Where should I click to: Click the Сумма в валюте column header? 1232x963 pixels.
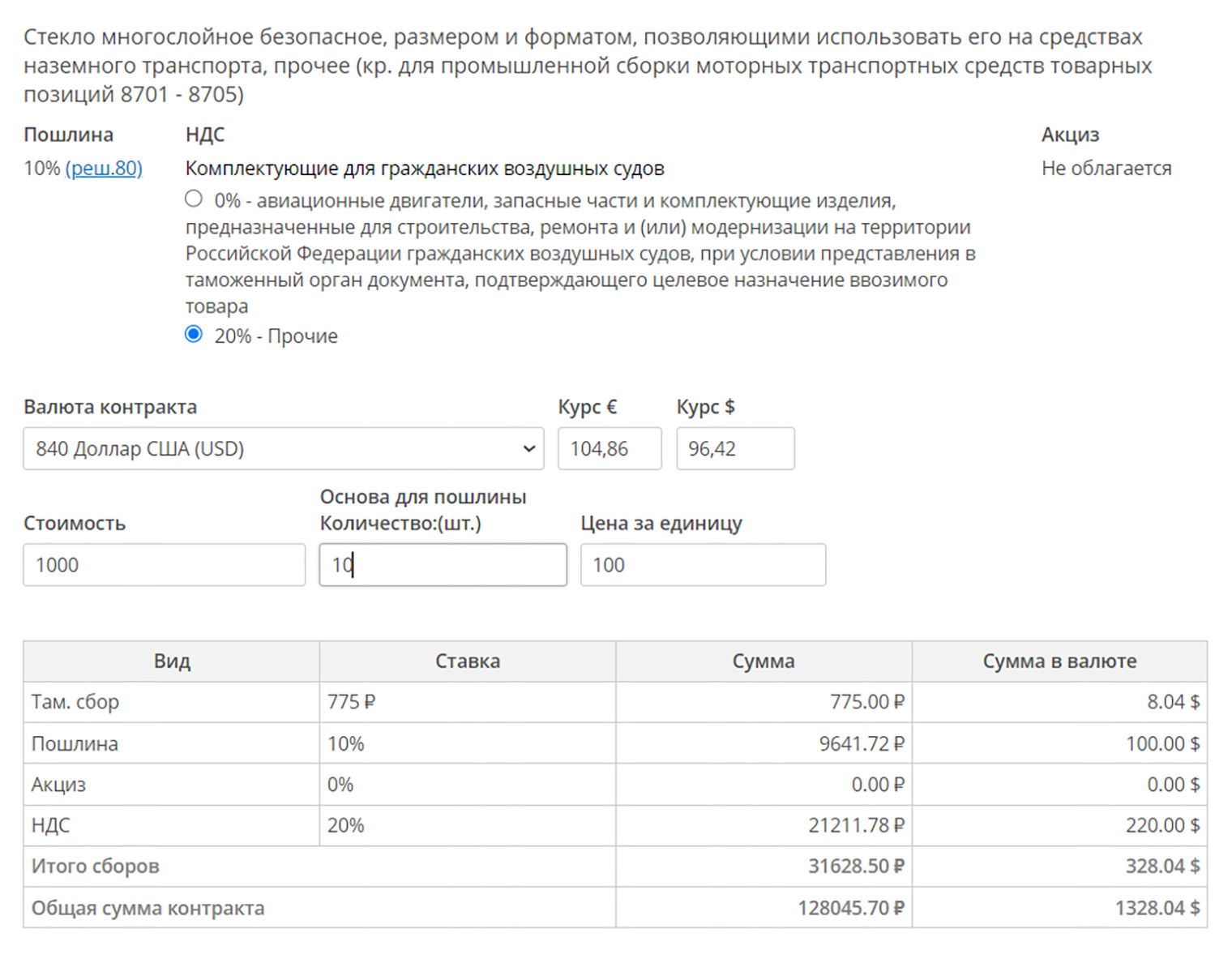click(1059, 661)
